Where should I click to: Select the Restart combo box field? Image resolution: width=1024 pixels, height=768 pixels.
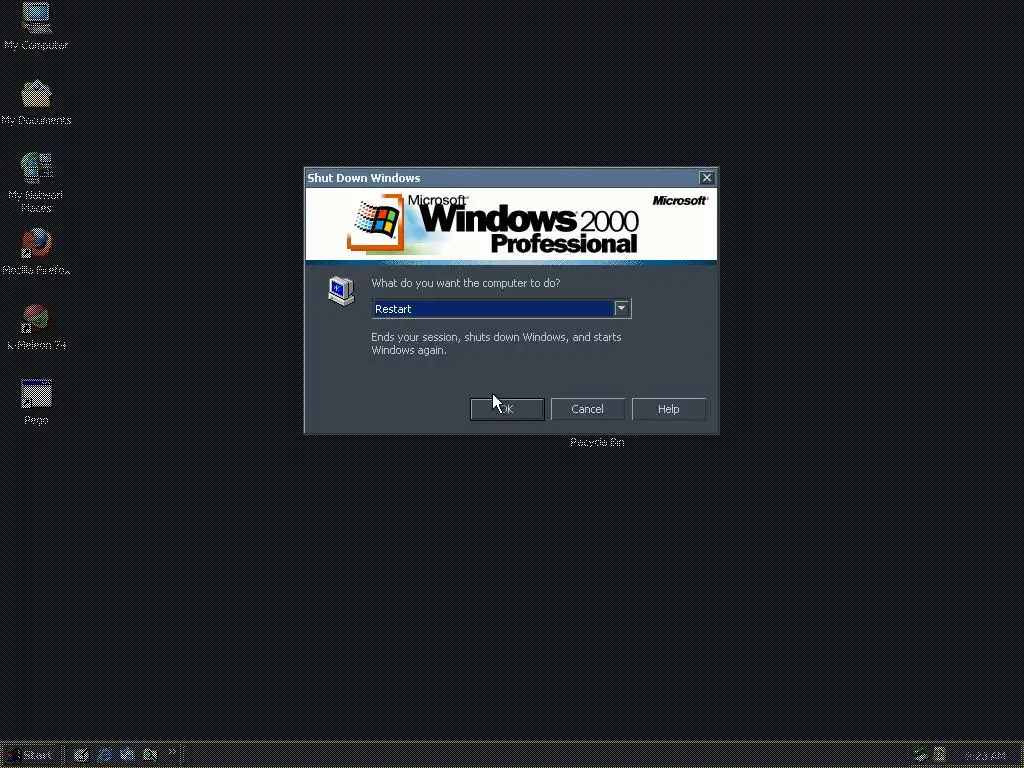tap(501, 308)
